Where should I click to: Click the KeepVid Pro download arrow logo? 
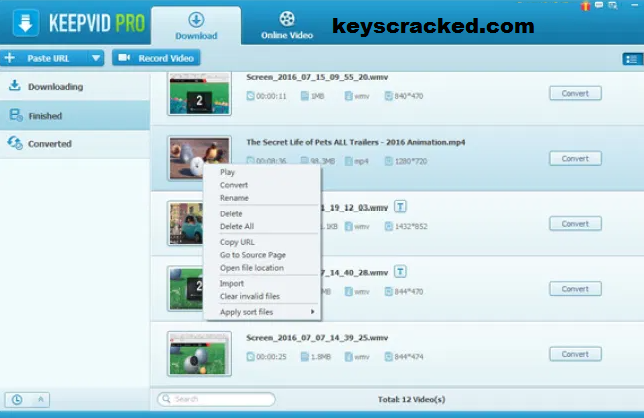(x=26, y=23)
